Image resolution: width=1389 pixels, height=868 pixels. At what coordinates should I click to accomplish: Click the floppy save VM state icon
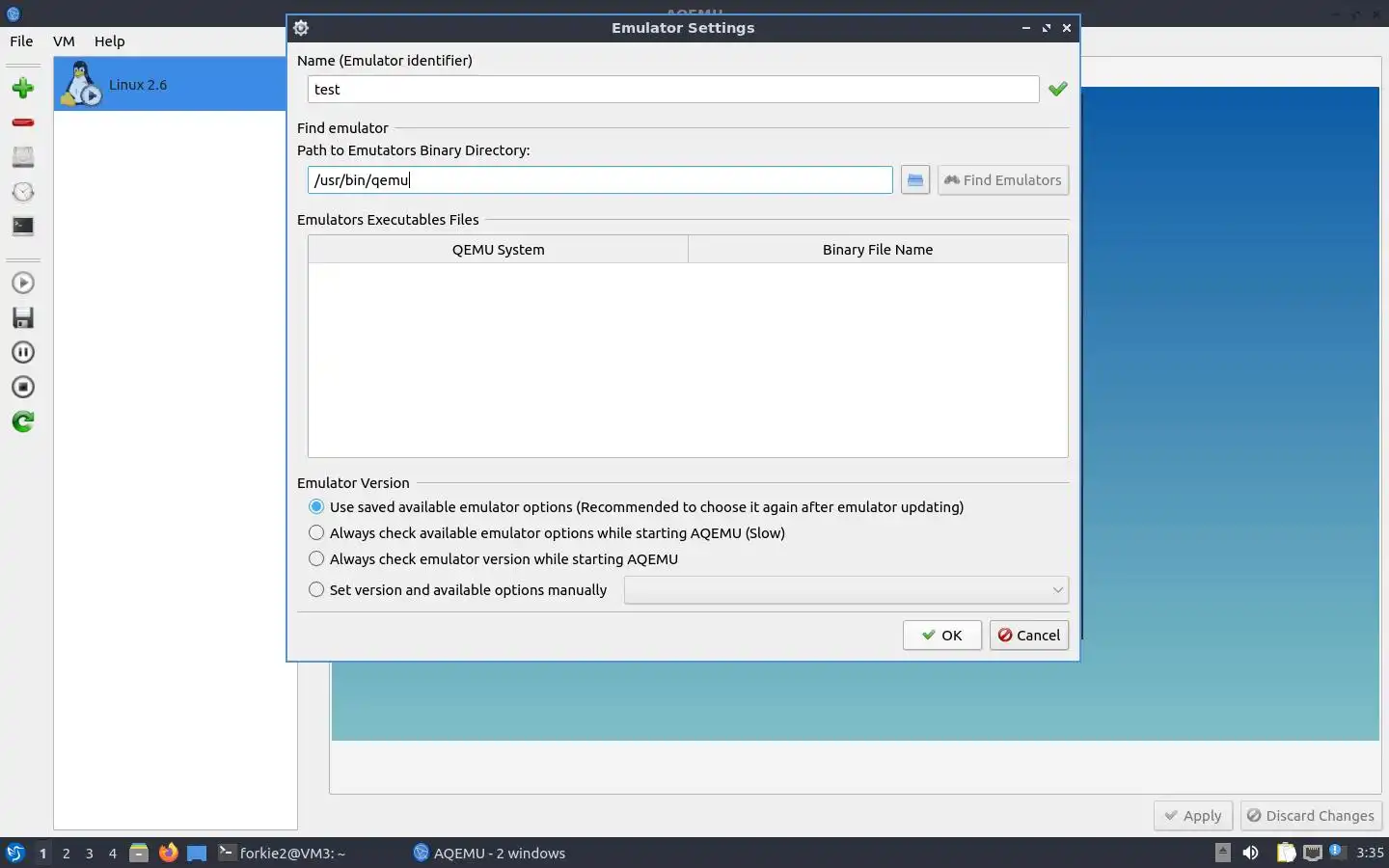[23, 317]
